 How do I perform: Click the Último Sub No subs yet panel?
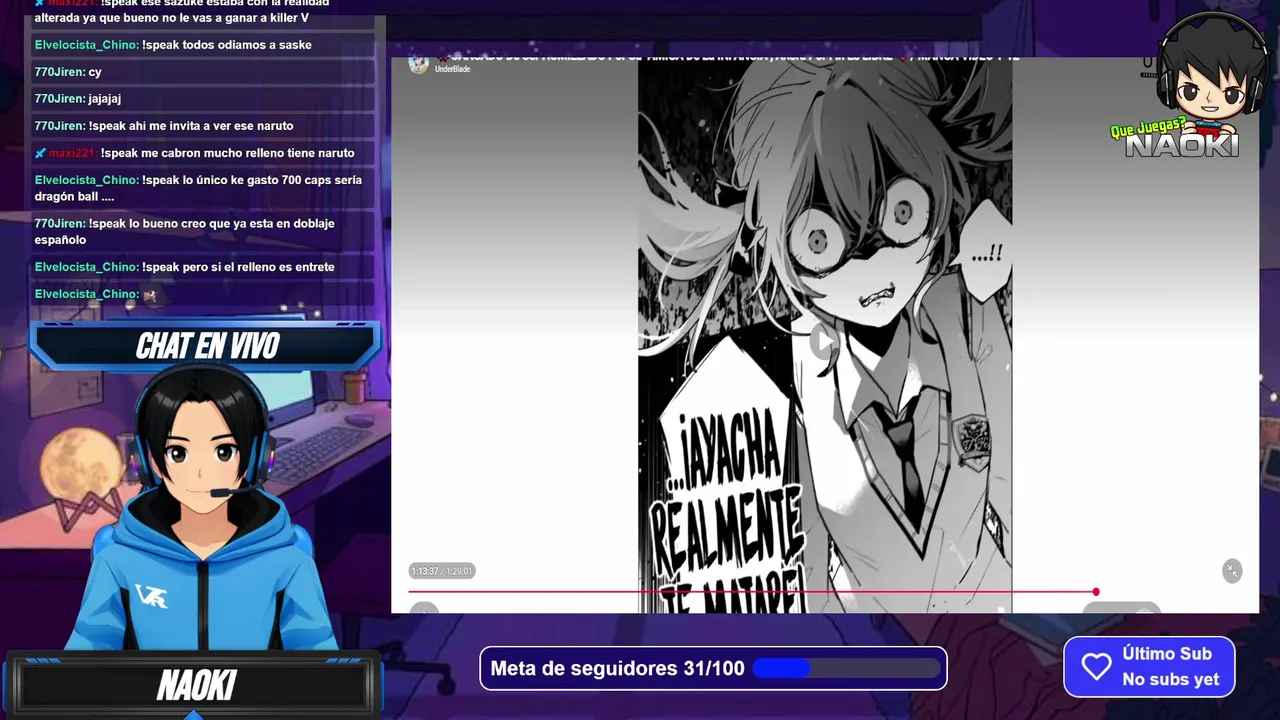coord(1149,667)
